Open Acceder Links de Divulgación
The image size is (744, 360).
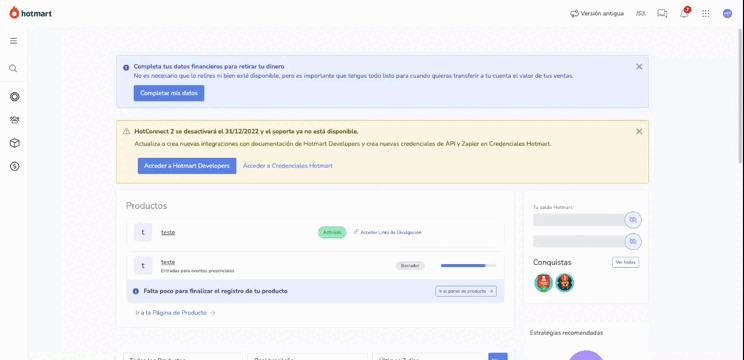388,232
